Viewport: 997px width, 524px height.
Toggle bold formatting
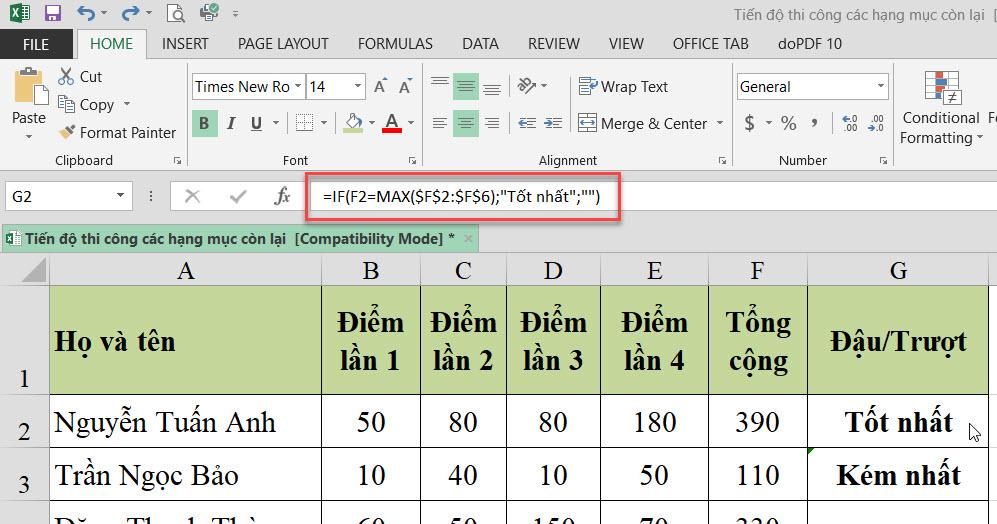click(205, 123)
